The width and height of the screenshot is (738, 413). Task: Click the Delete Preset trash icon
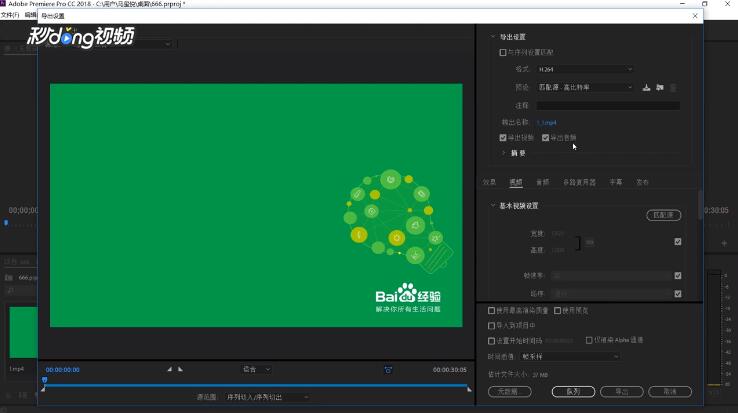coord(674,88)
